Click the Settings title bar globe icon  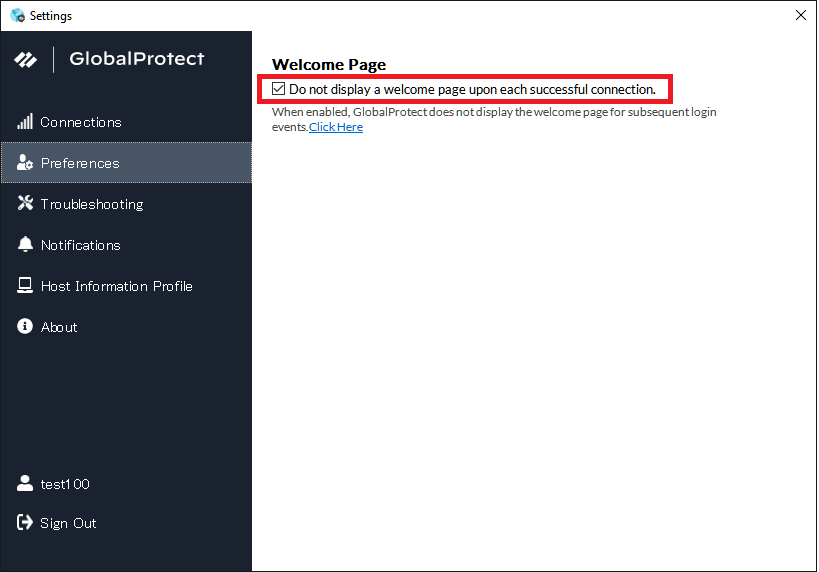17,16
